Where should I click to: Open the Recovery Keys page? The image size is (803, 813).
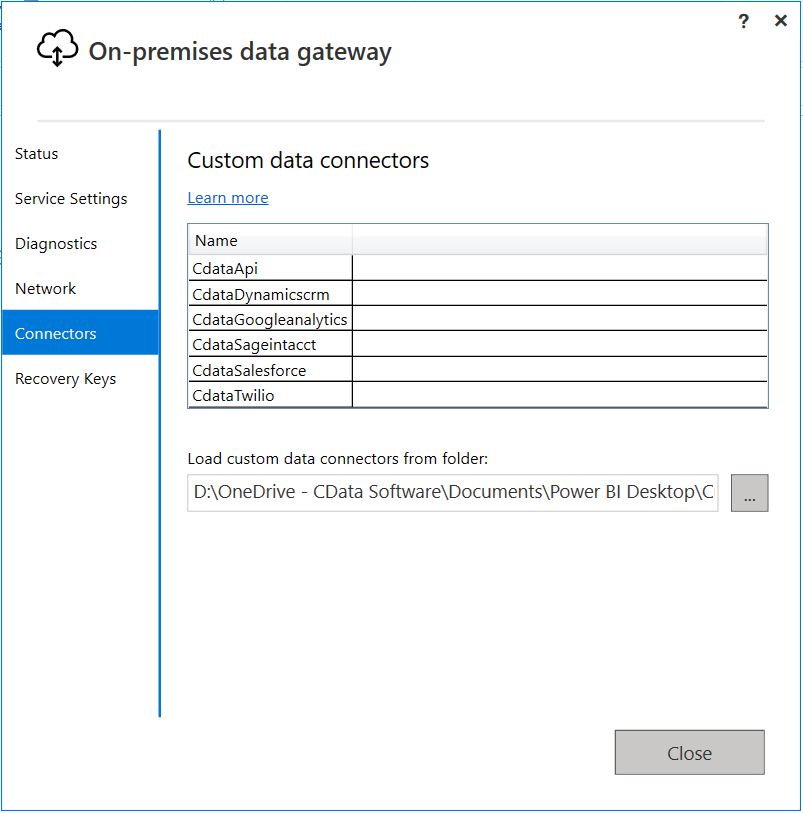pyautogui.click(x=65, y=378)
